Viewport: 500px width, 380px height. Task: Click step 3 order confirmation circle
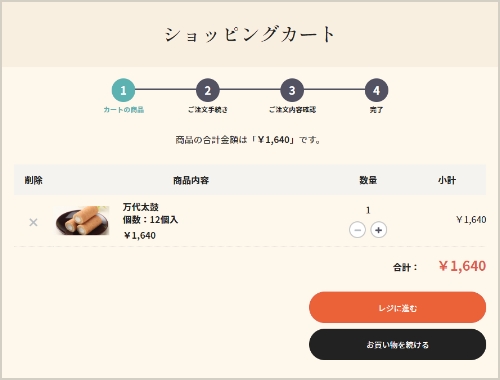[x=292, y=90]
